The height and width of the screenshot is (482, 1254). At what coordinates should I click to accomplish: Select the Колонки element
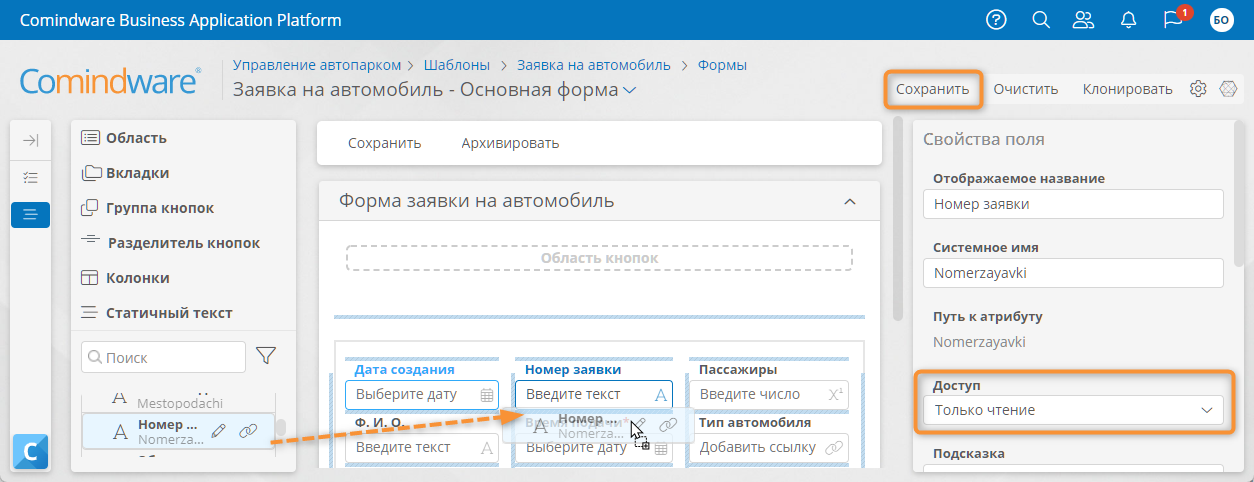[125, 278]
